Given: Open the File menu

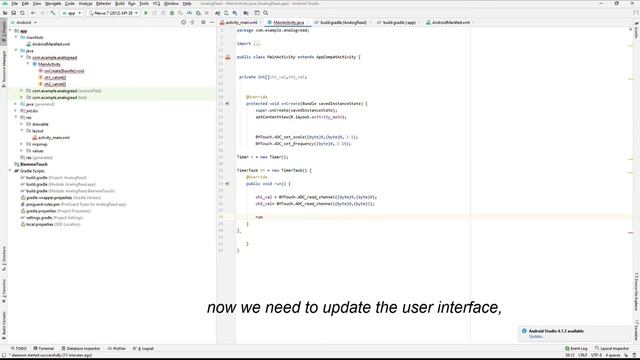Looking at the screenshot, I should (x=14, y=4).
